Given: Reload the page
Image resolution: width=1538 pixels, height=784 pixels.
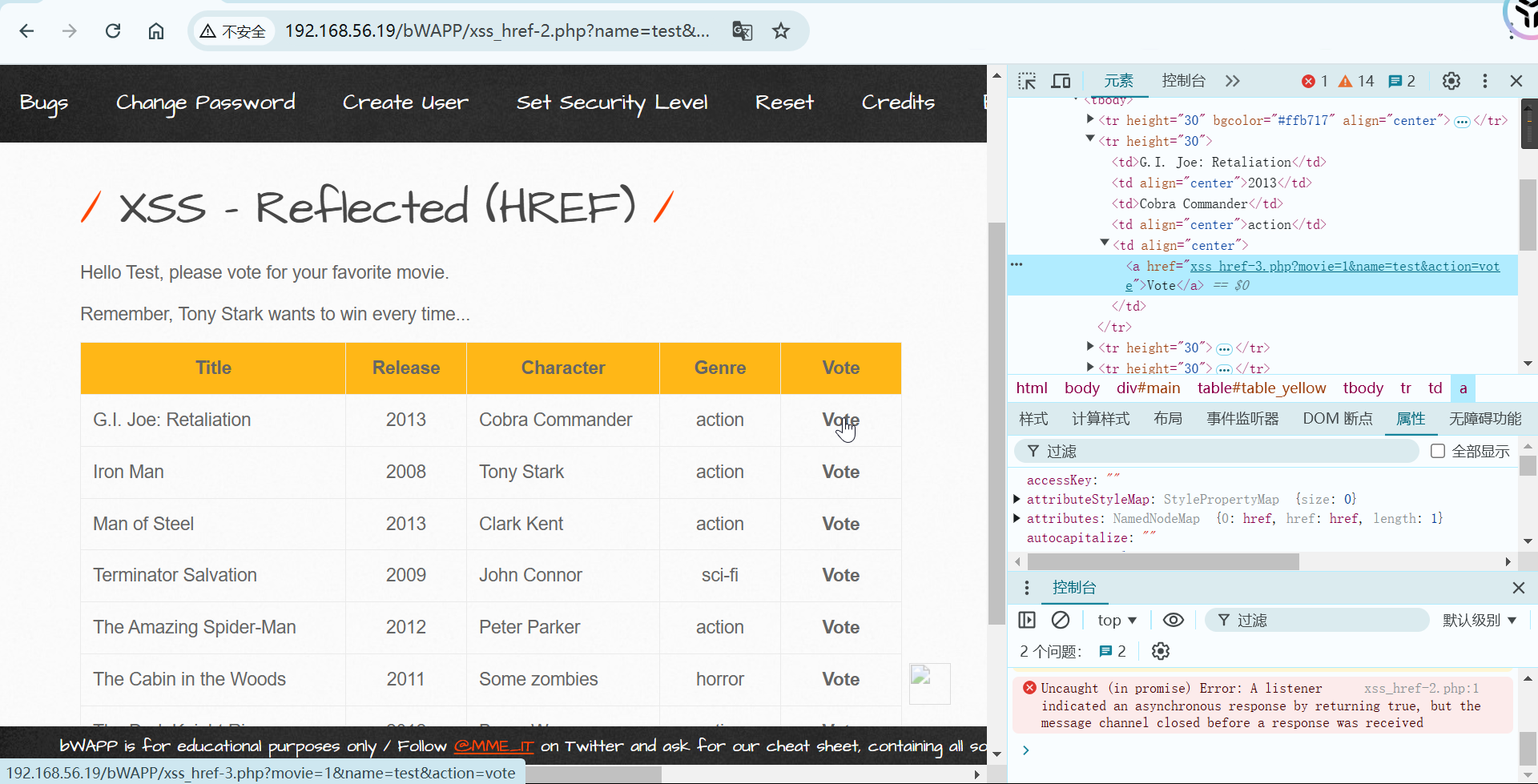Looking at the screenshot, I should [x=113, y=31].
